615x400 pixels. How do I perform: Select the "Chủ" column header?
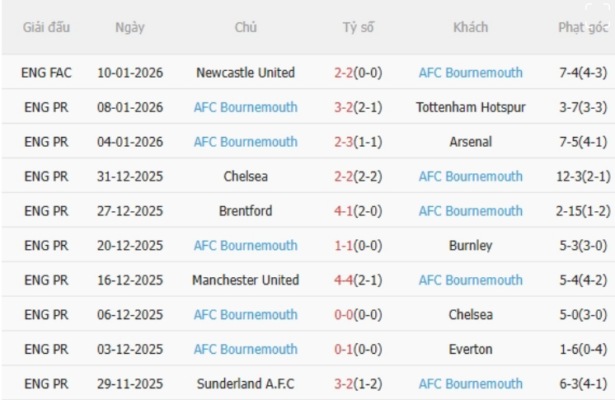point(245,28)
